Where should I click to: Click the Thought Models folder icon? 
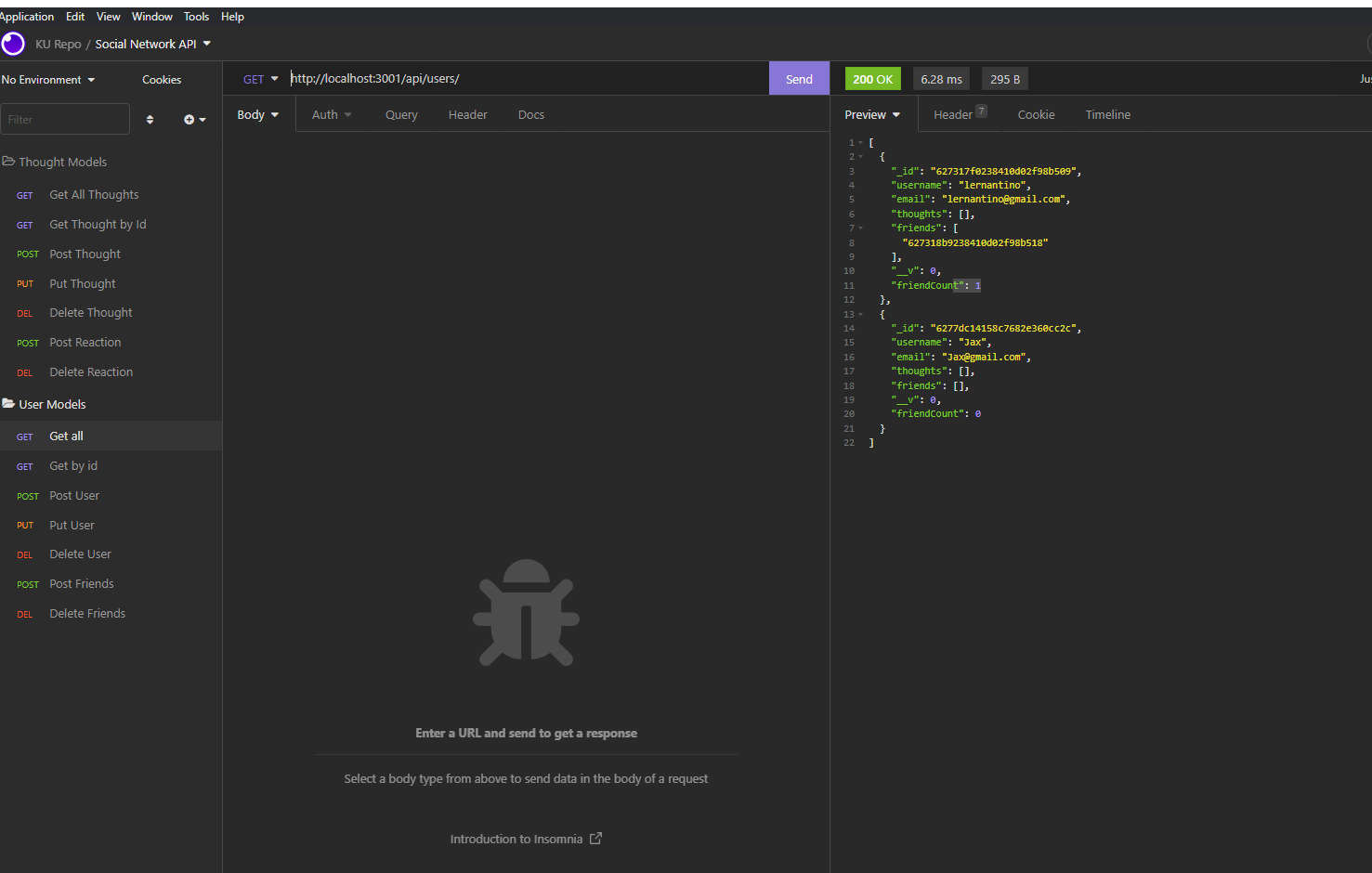point(10,161)
